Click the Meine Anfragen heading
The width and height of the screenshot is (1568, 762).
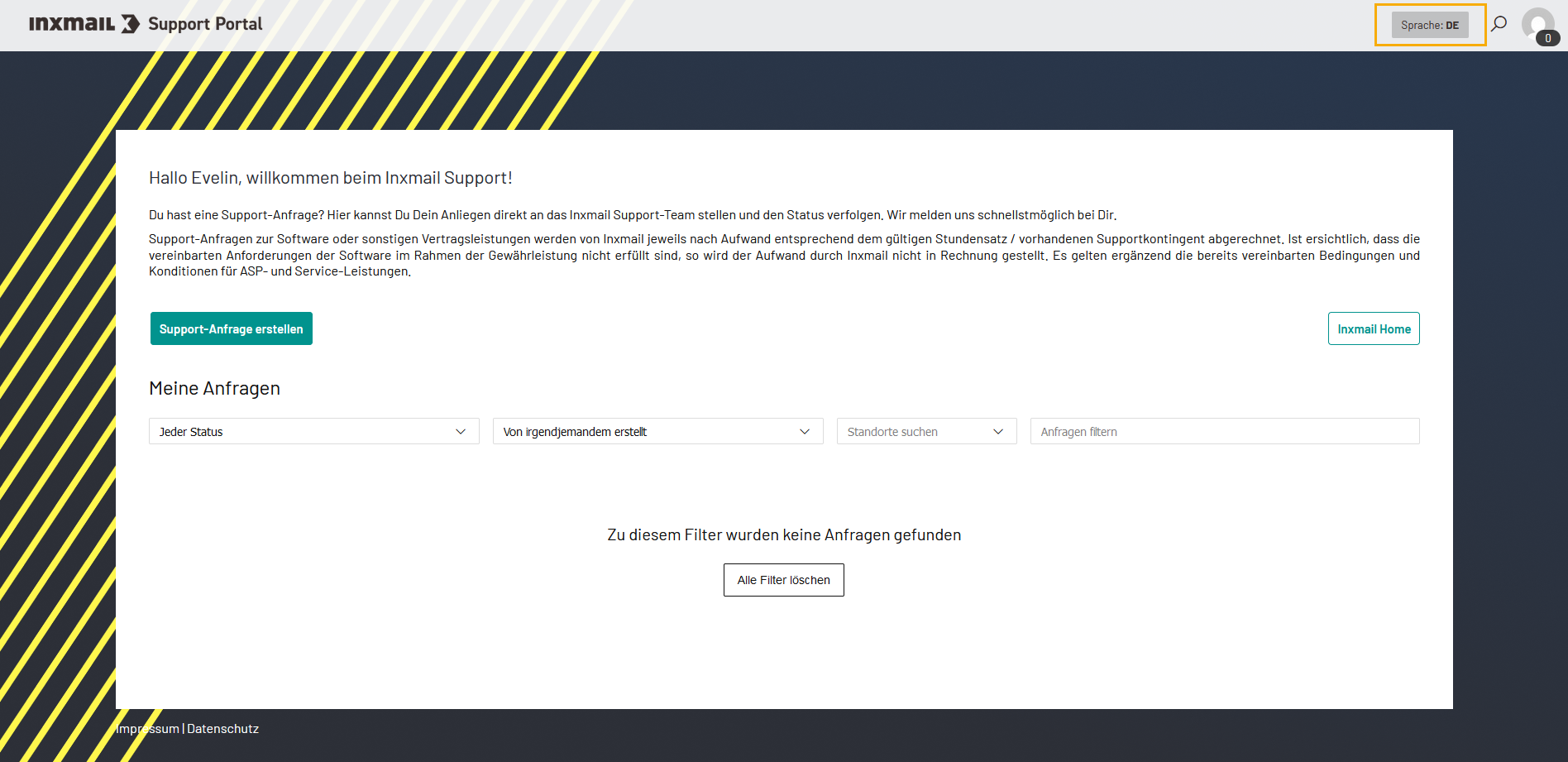pyautogui.click(x=214, y=388)
